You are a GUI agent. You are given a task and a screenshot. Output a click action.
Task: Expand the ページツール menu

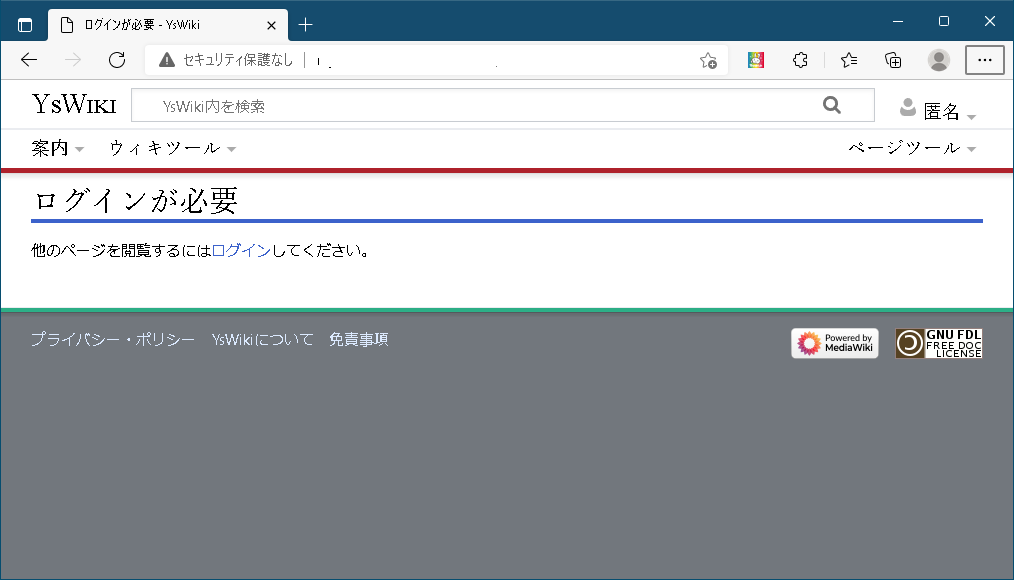tap(912, 148)
